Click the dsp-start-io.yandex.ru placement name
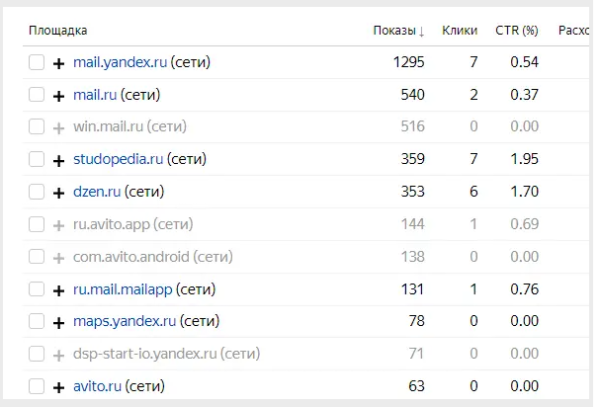Image resolution: width=600 pixels, height=407 pixels. [144, 354]
